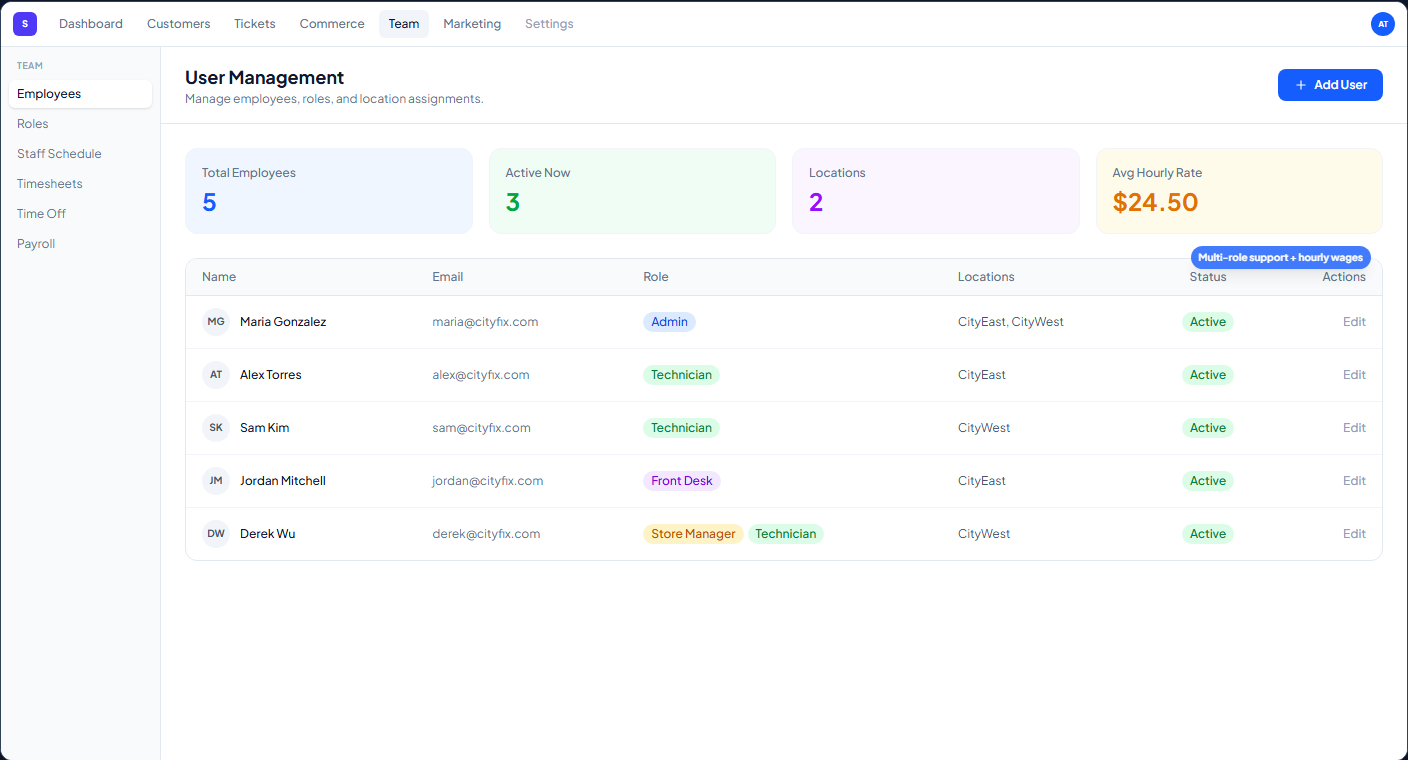Edit Jordan Mitchell's record
The image size is (1408, 761).
point(1354,481)
